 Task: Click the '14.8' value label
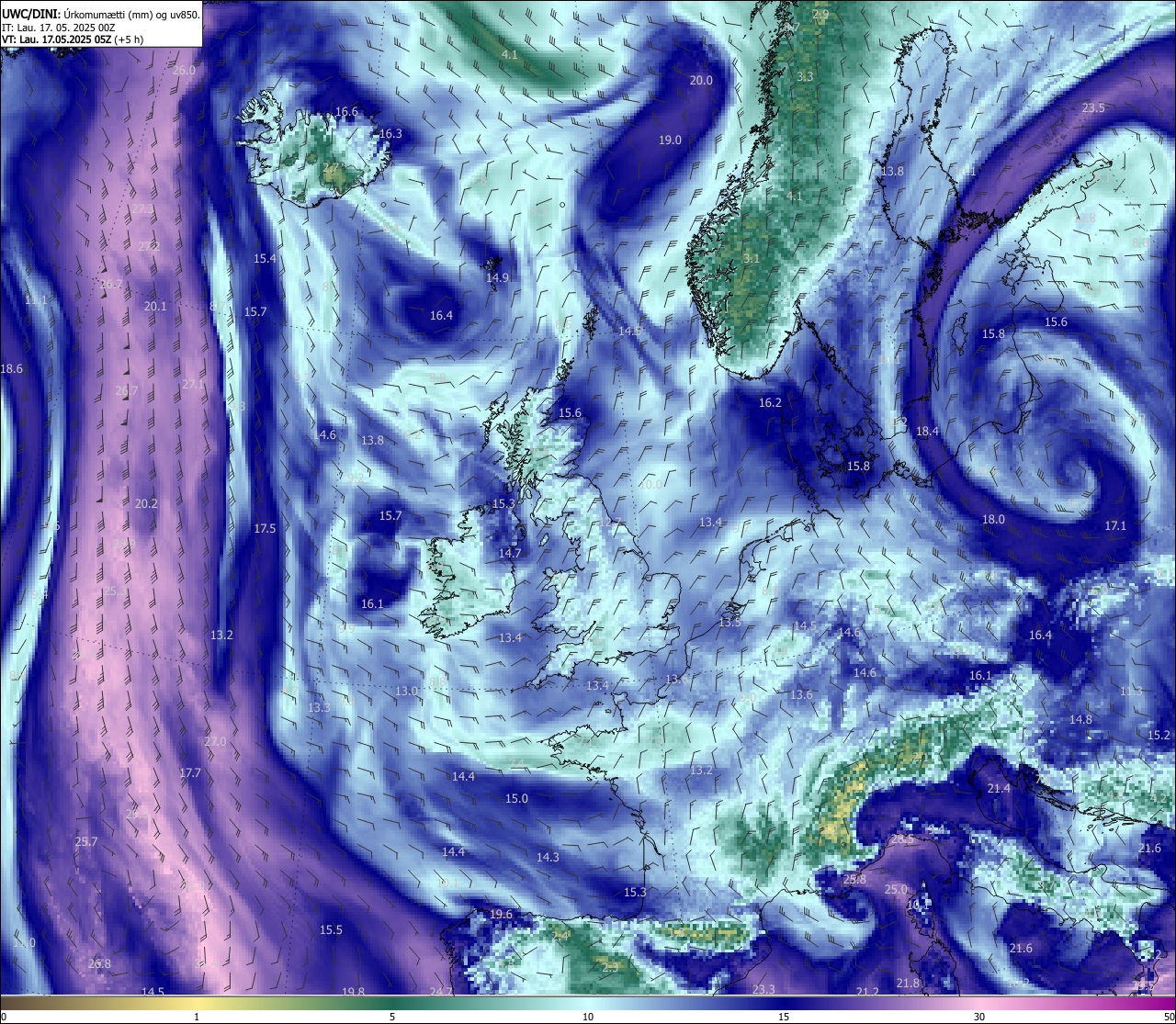[x=1080, y=720]
